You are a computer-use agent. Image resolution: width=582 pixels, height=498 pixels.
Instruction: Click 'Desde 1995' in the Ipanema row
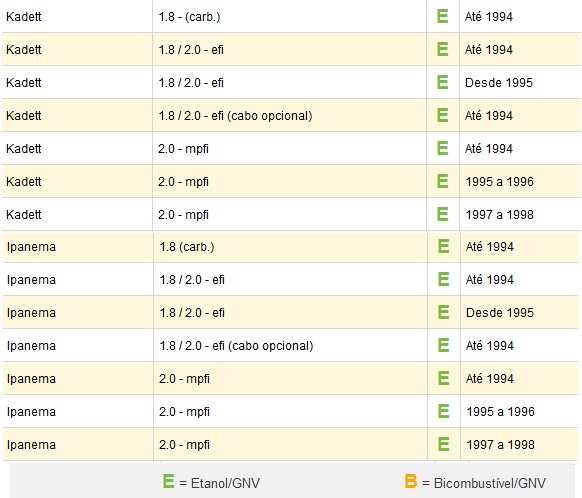[x=500, y=312]
